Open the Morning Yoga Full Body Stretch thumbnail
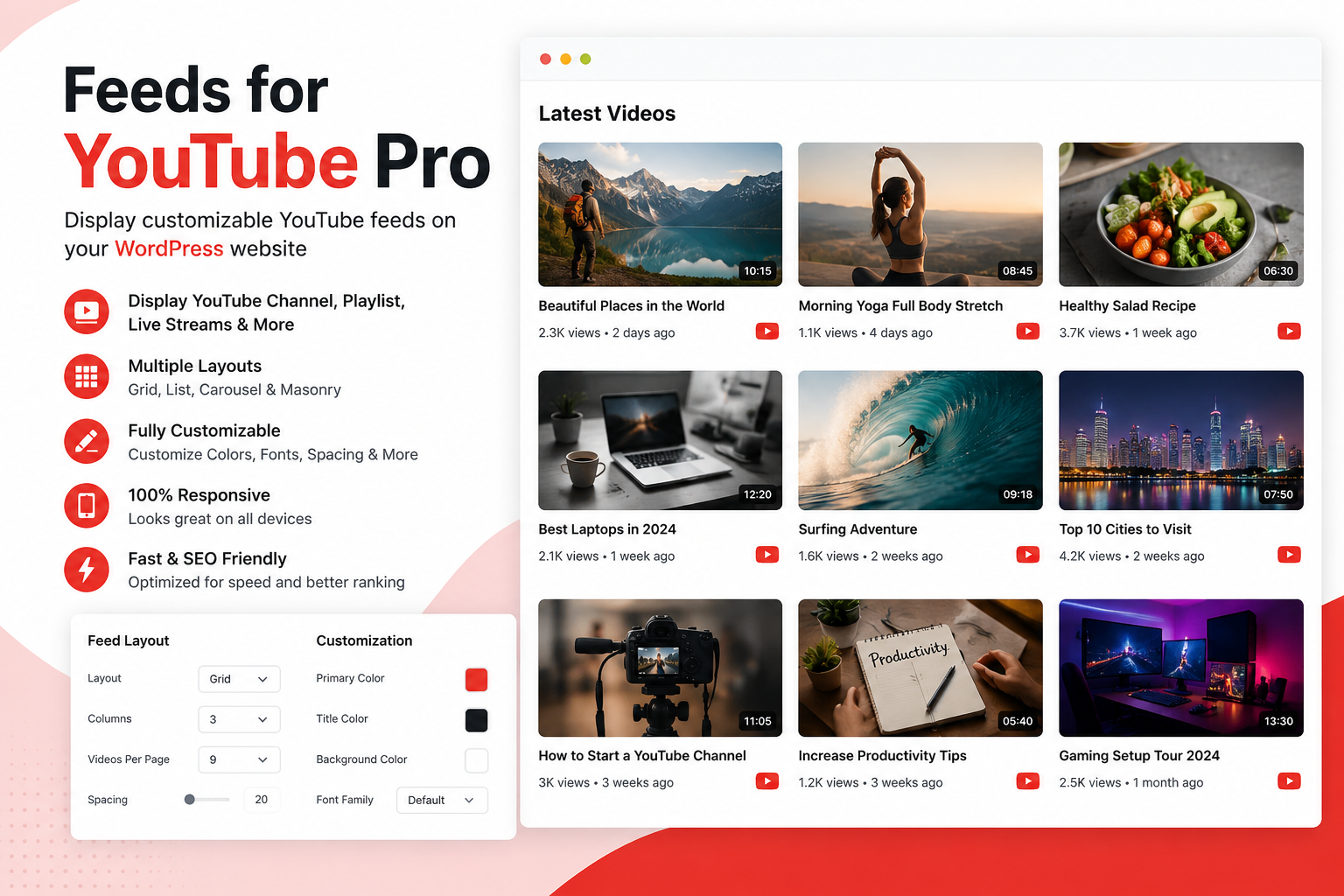Image resolution: width=1344 pixels, height=896 pixels. 920,214
